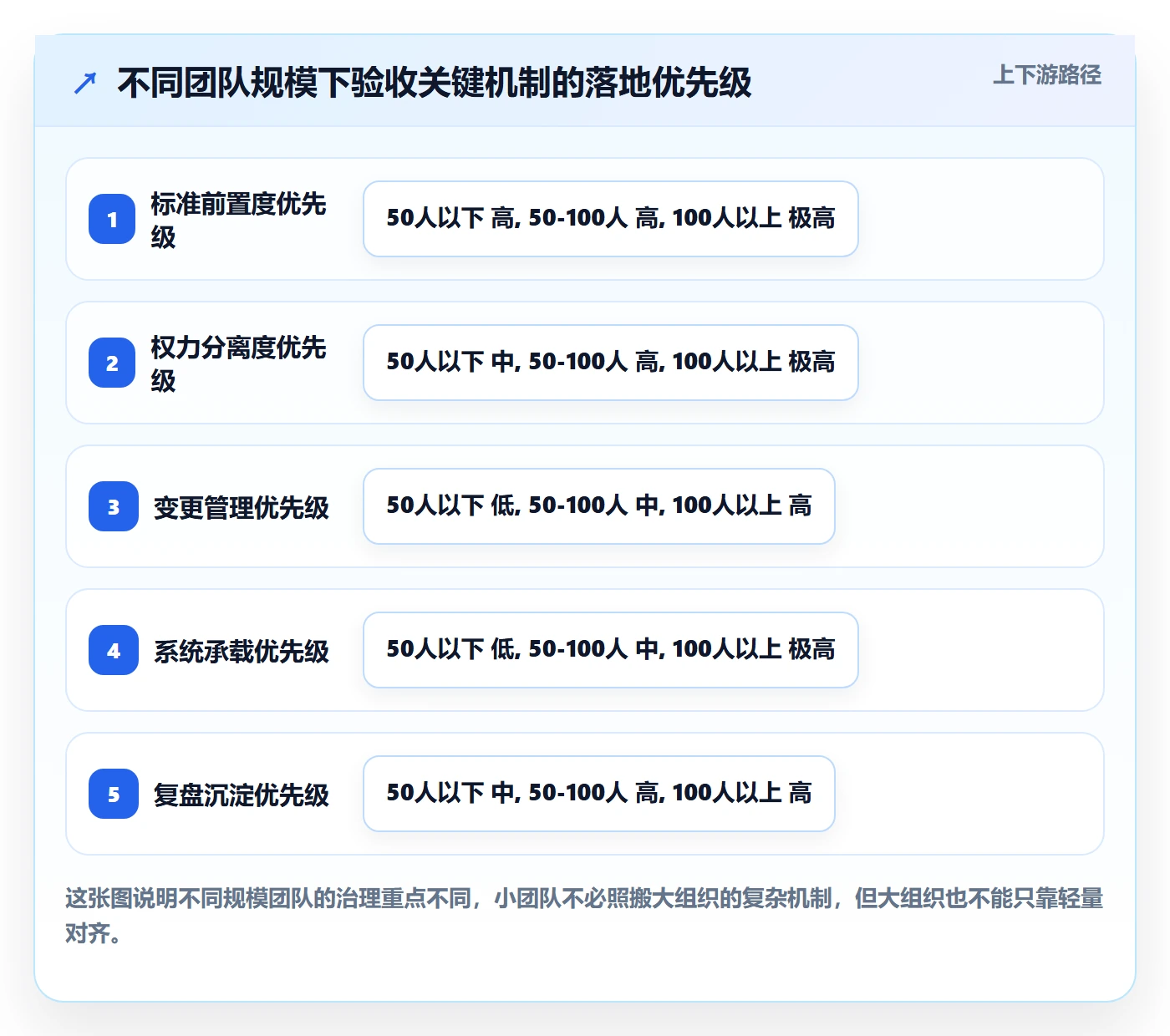This screenshot has height=1036, width=1170.
Task: Click the value box in the 变更管理 row
Action: click(599, 506)
